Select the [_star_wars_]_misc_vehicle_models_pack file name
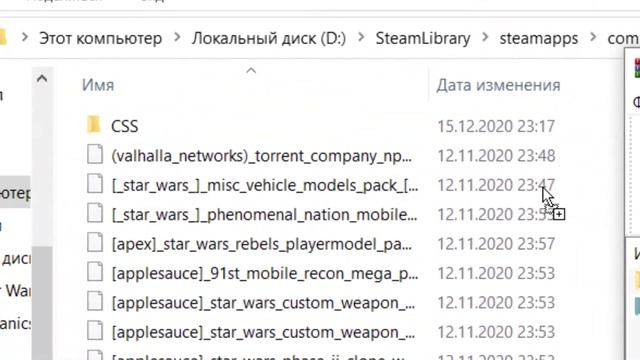The height and width of the screenshot is (360, 640). point(265,185)
